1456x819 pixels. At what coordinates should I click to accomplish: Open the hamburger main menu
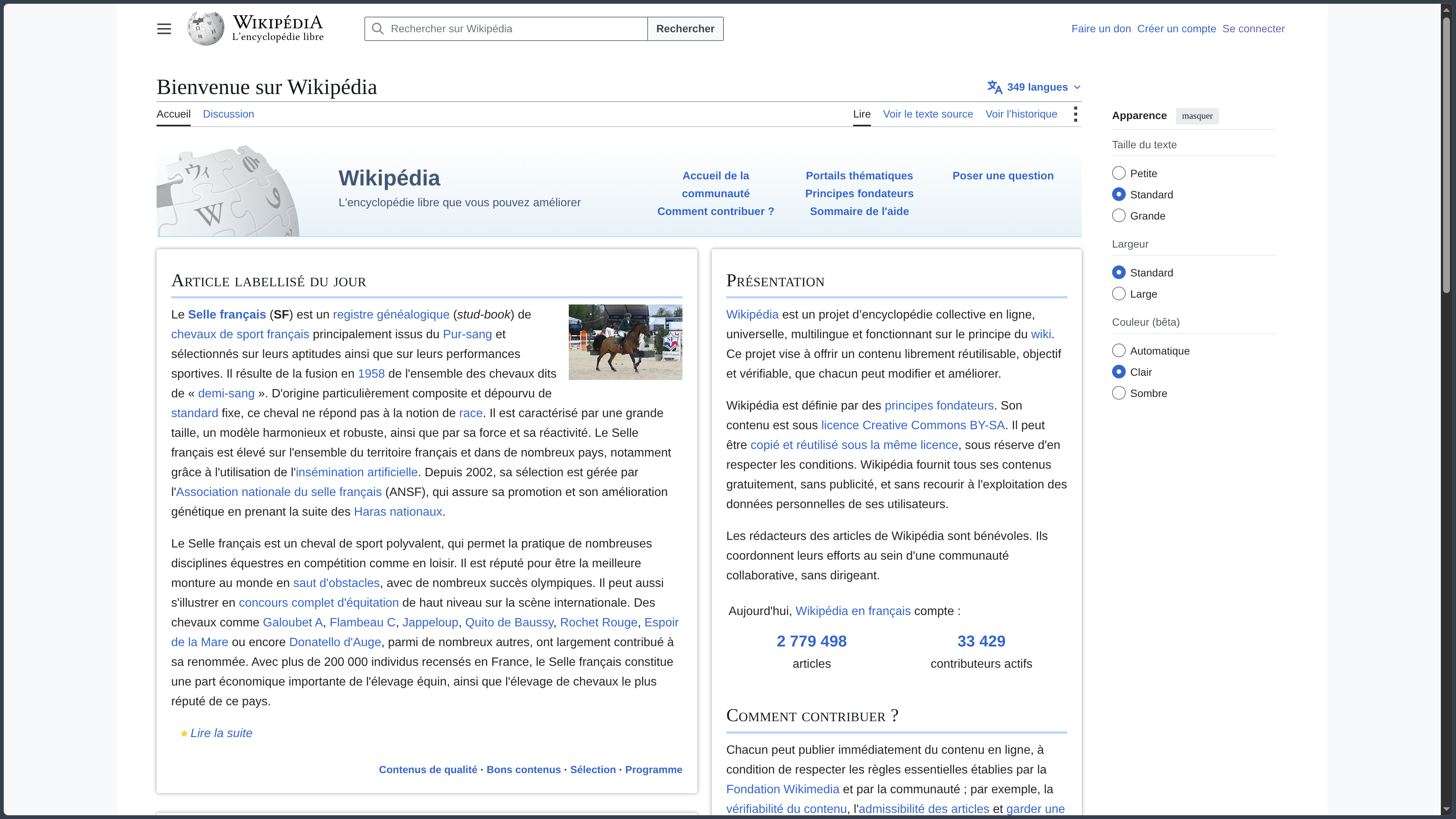[x=164, y=29]
